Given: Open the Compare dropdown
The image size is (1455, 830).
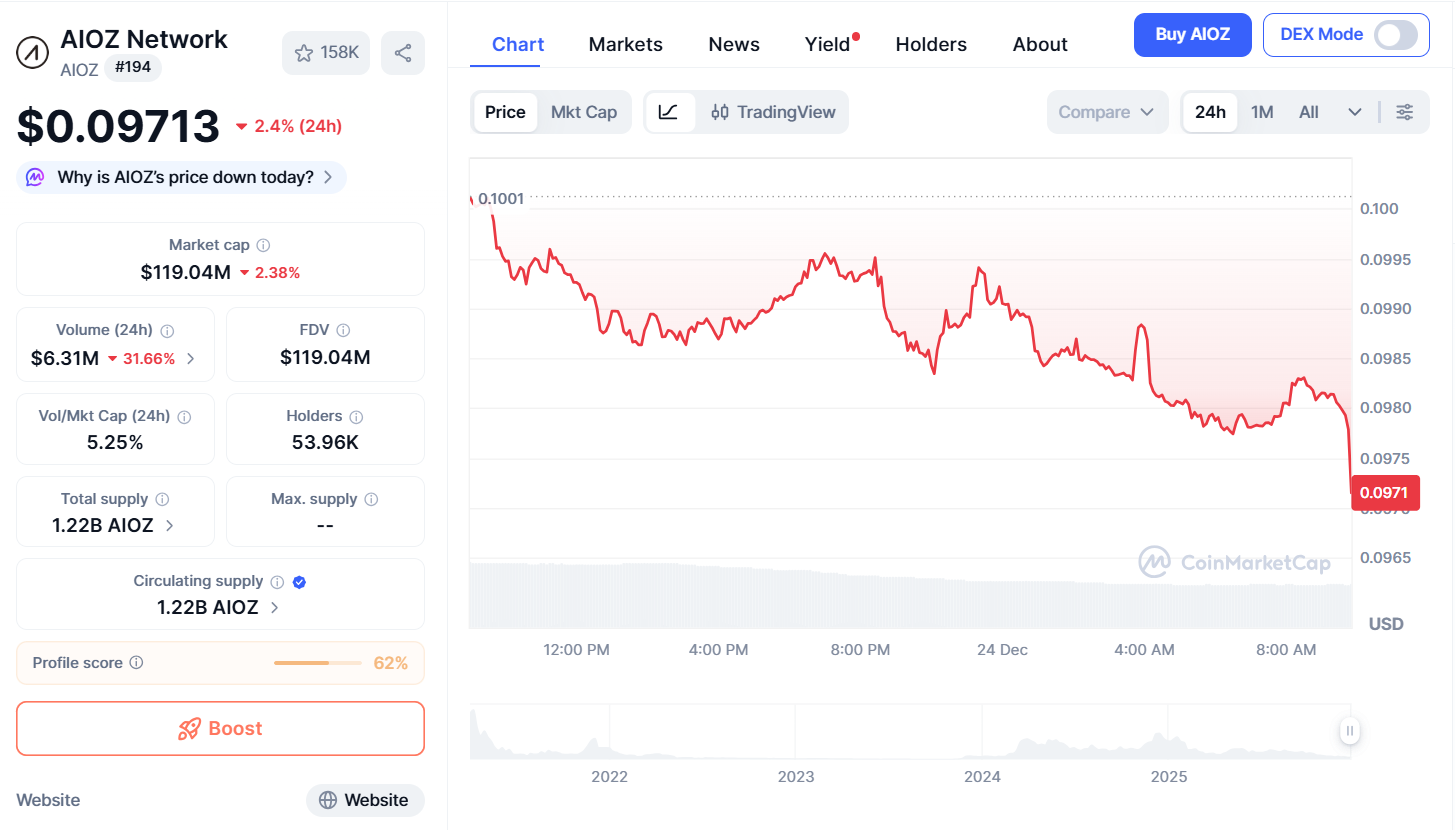Looking at the screenshot, I should [x=1106, y=112].
